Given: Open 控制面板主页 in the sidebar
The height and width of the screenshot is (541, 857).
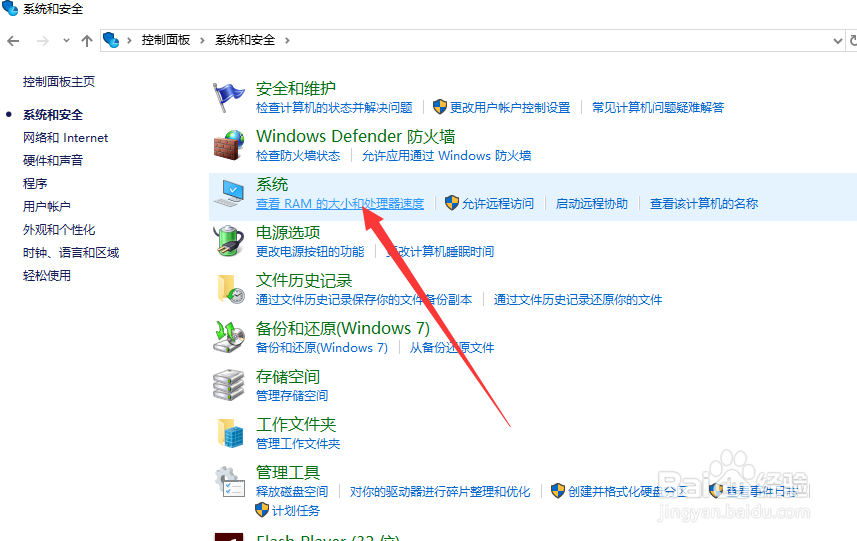Looking at the screenshot, I should point(58,82).
